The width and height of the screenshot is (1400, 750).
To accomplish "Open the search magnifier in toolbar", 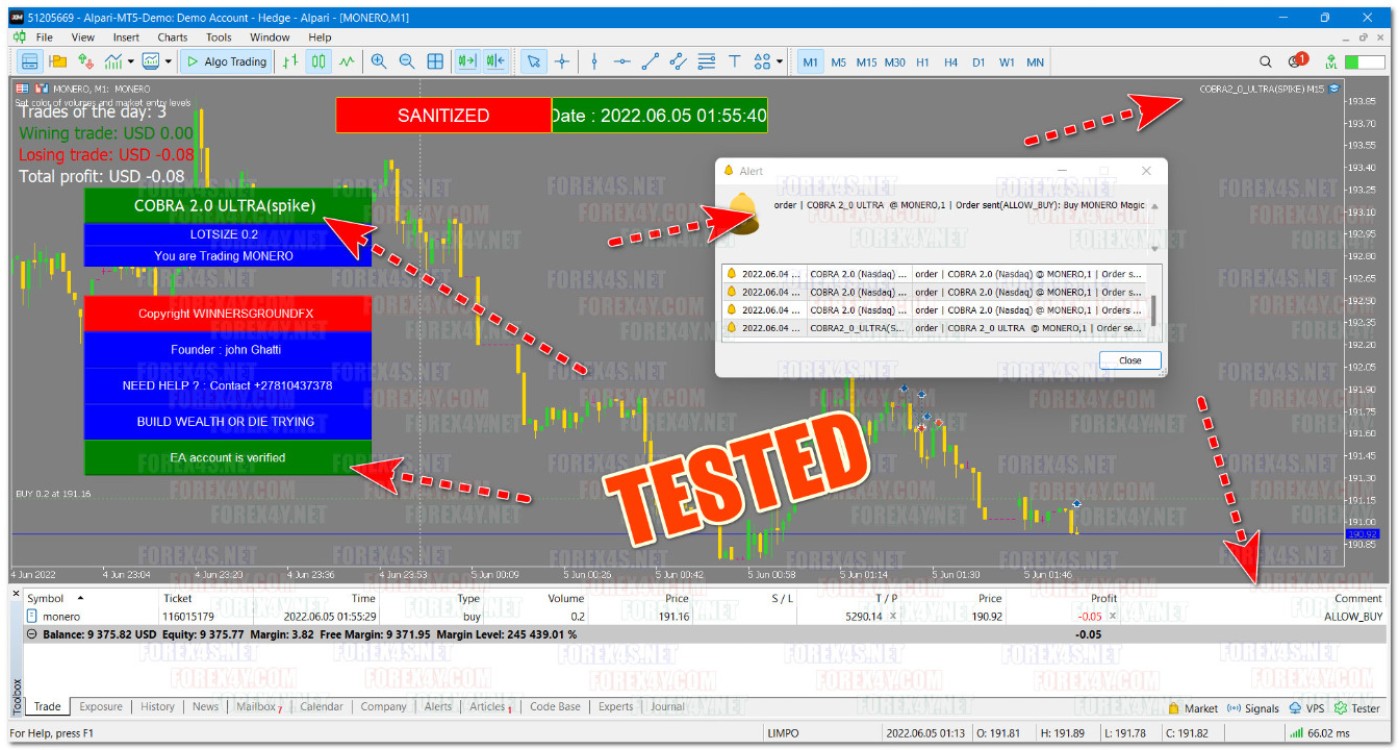I will [x=1265, y=62].
